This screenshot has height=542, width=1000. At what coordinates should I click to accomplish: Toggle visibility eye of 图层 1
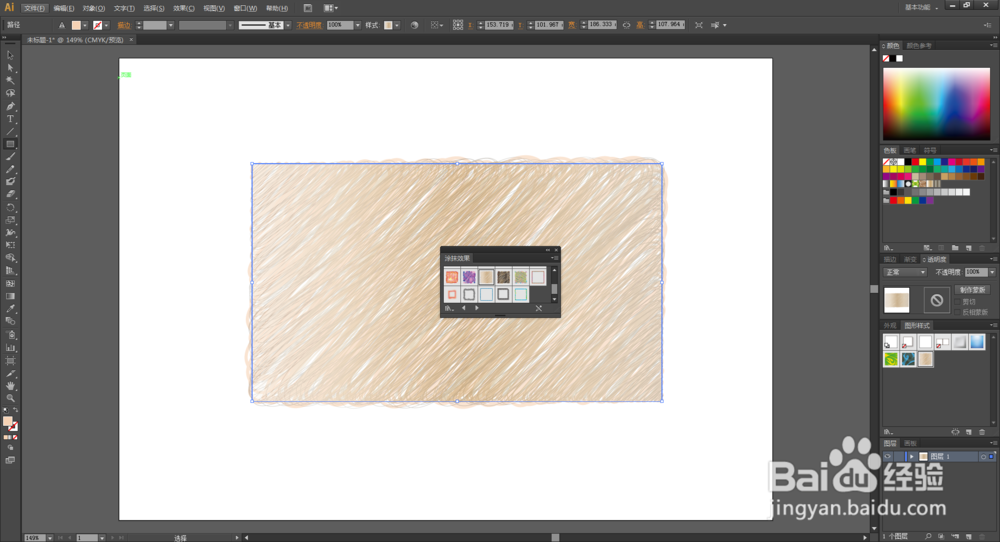(x=888, y=457)
